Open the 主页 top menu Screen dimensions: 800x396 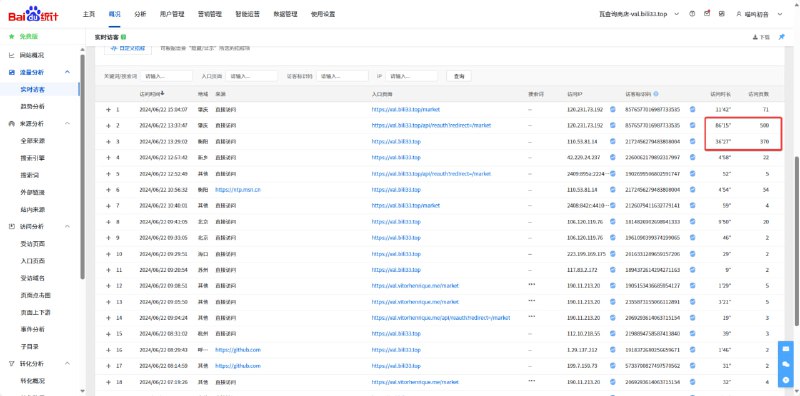89,14
